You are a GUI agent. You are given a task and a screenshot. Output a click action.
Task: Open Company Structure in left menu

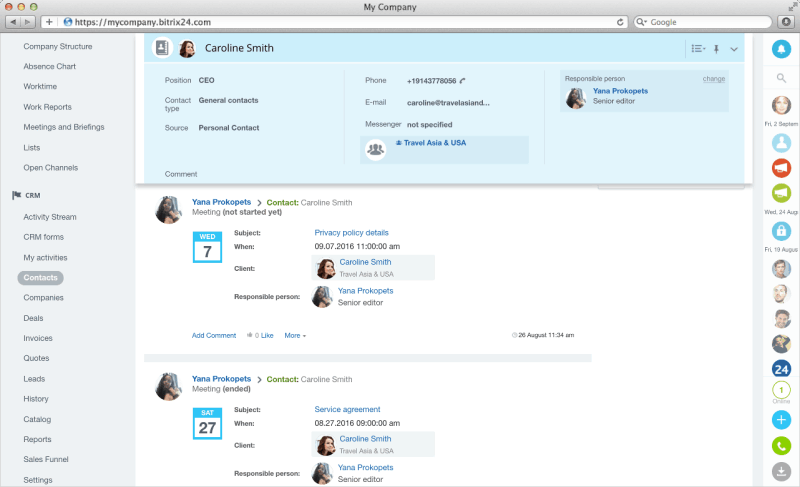tap(58, 46)
